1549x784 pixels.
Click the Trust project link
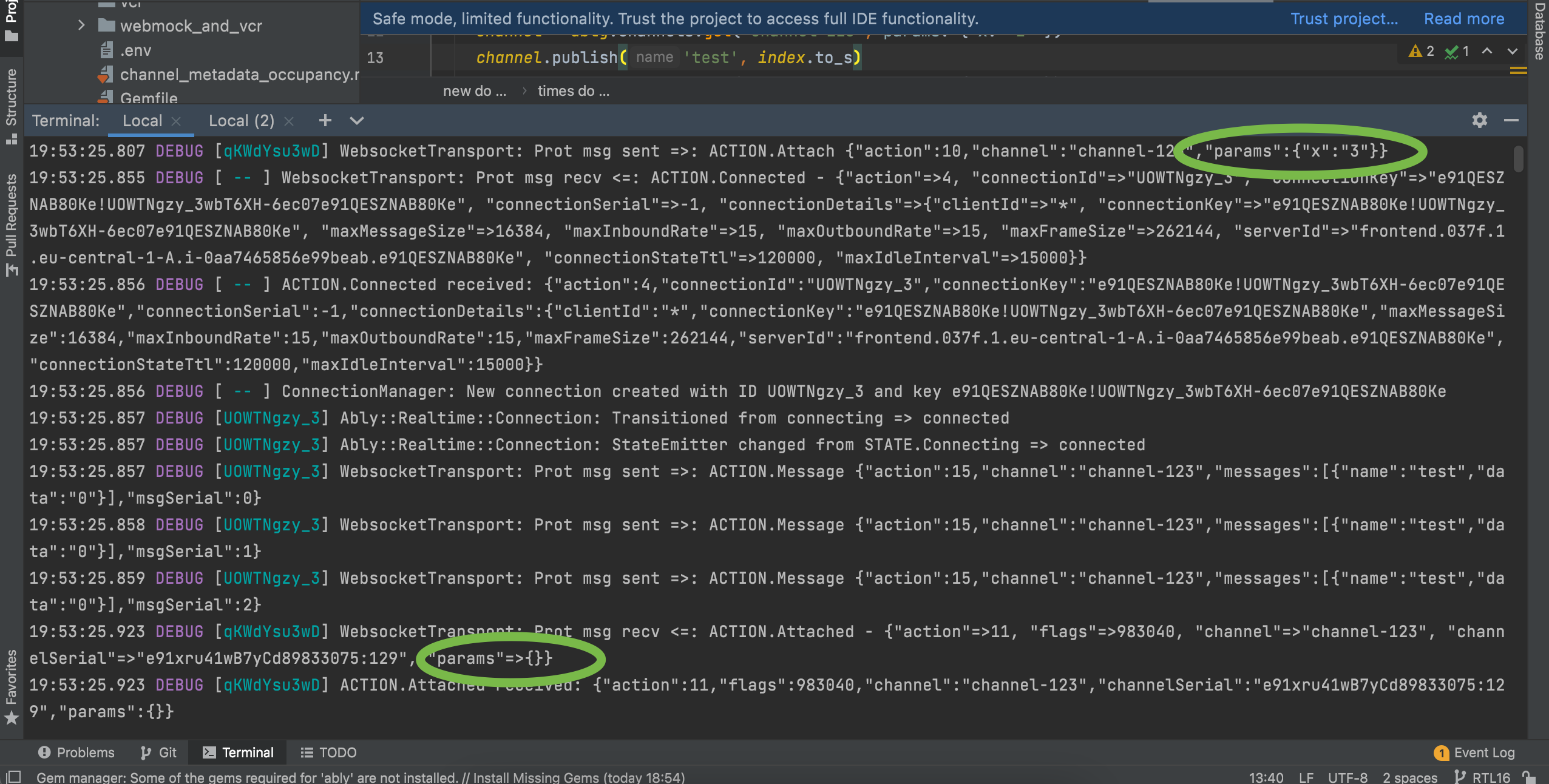click(x=1344, y=19)
